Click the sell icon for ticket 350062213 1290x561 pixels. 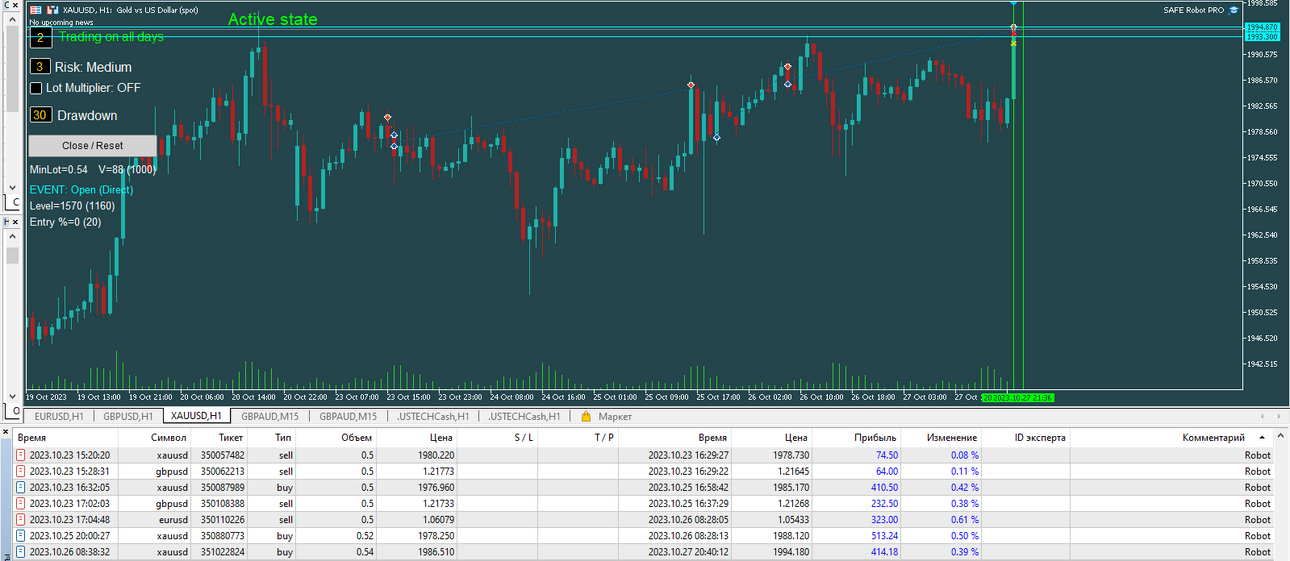click(21, 471)
